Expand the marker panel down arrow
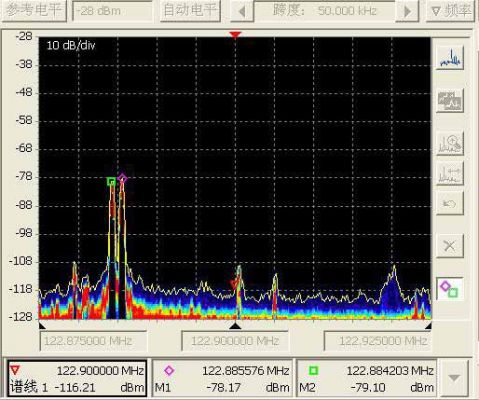This screenshot has height=400, width=479. pyautogui.click(x=454, y=378)
